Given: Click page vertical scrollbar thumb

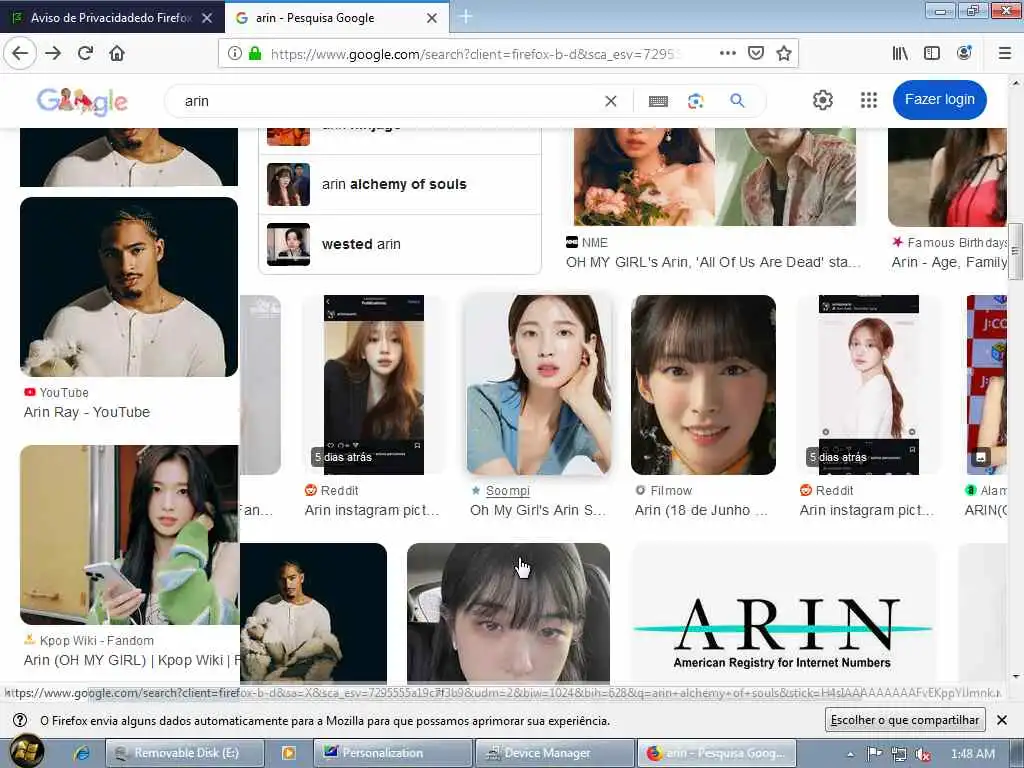Looking at the screenshot, I should point(1015,251).
